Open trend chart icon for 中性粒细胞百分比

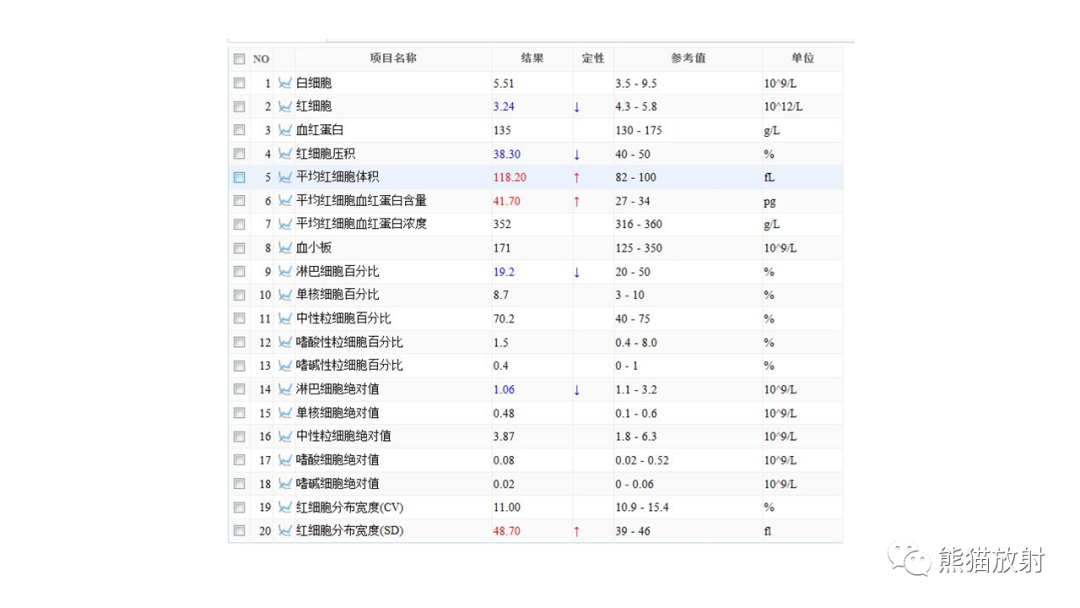click(284, 318)
